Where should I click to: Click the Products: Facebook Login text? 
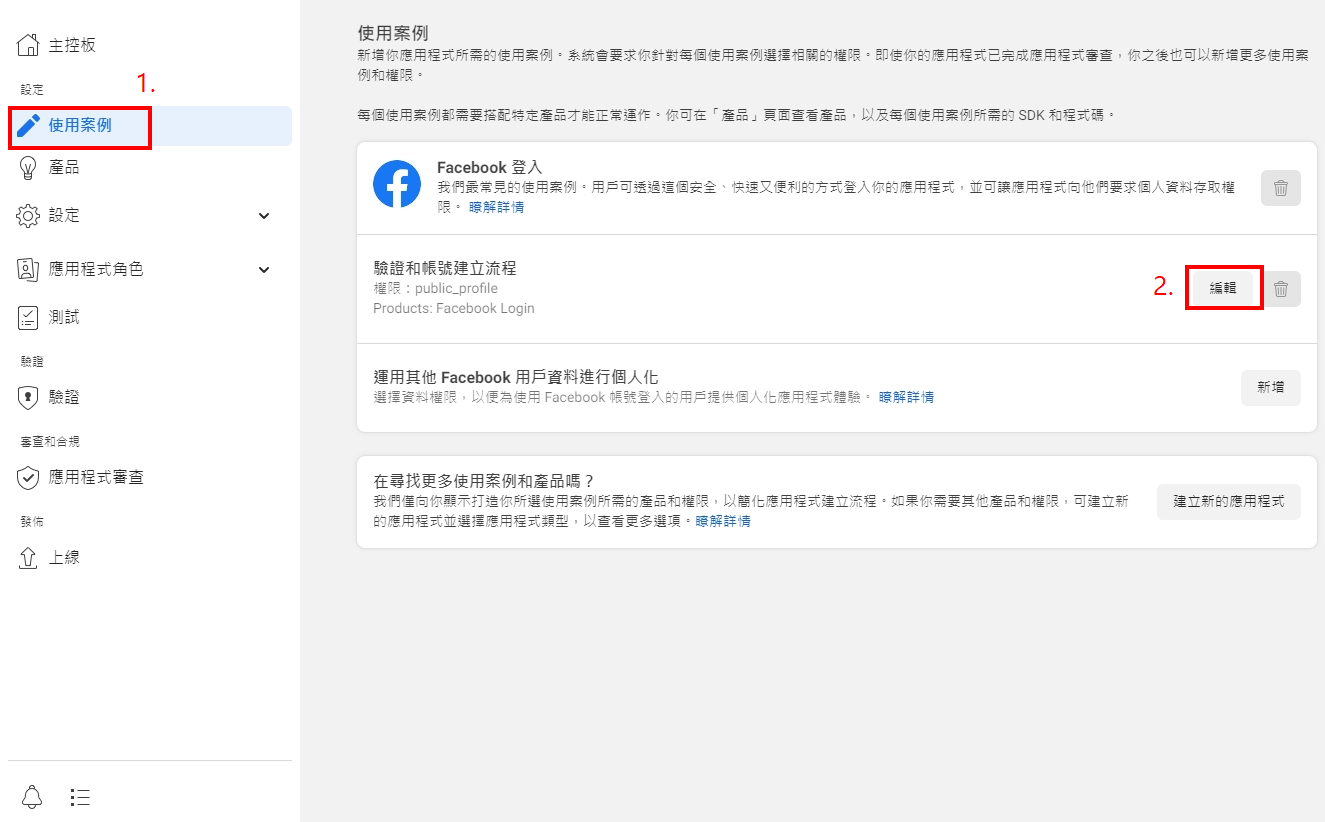[454, 308]
